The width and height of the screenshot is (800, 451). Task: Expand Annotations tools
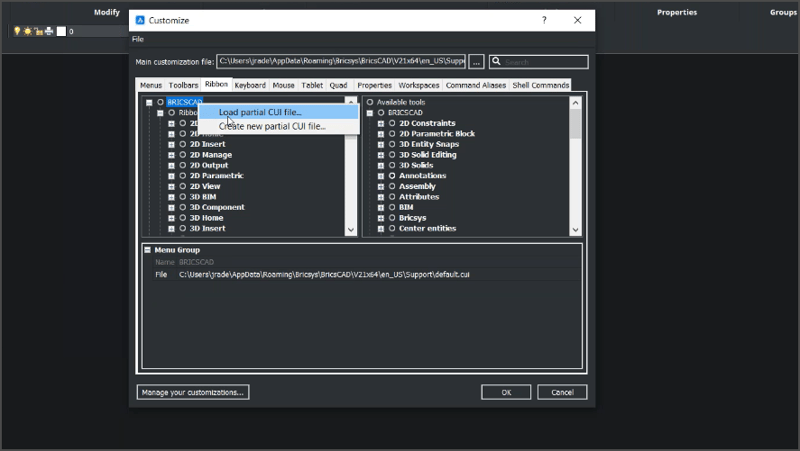coord(381,176)
